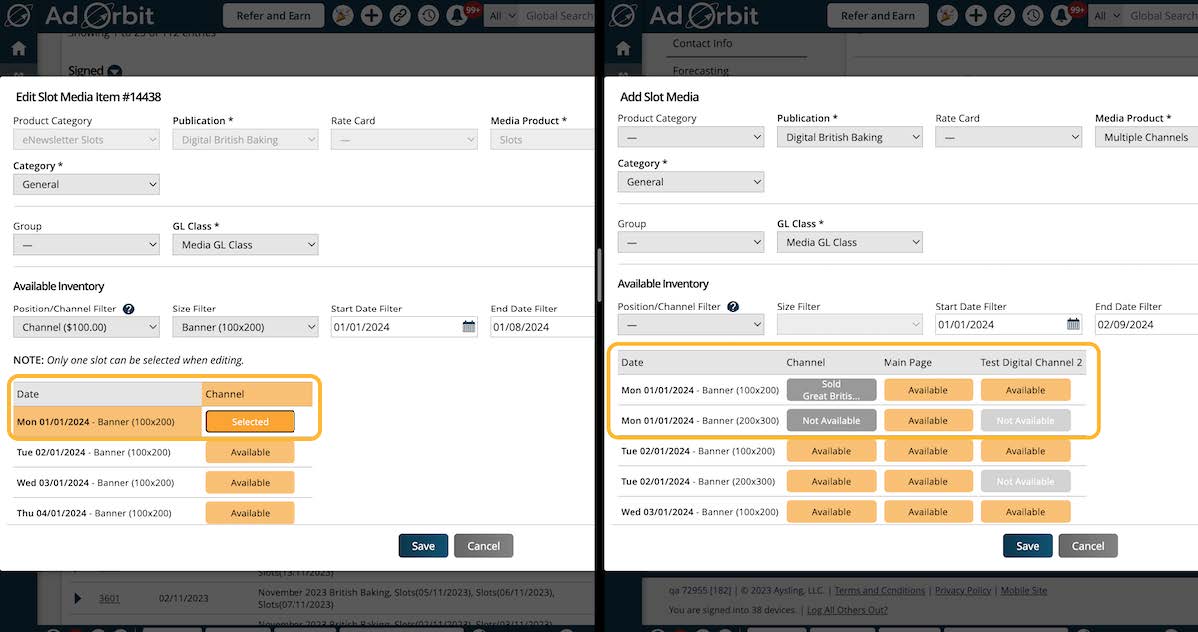Open the history clock icon in right window header

pyautogui.click(x=1032, y=15)
